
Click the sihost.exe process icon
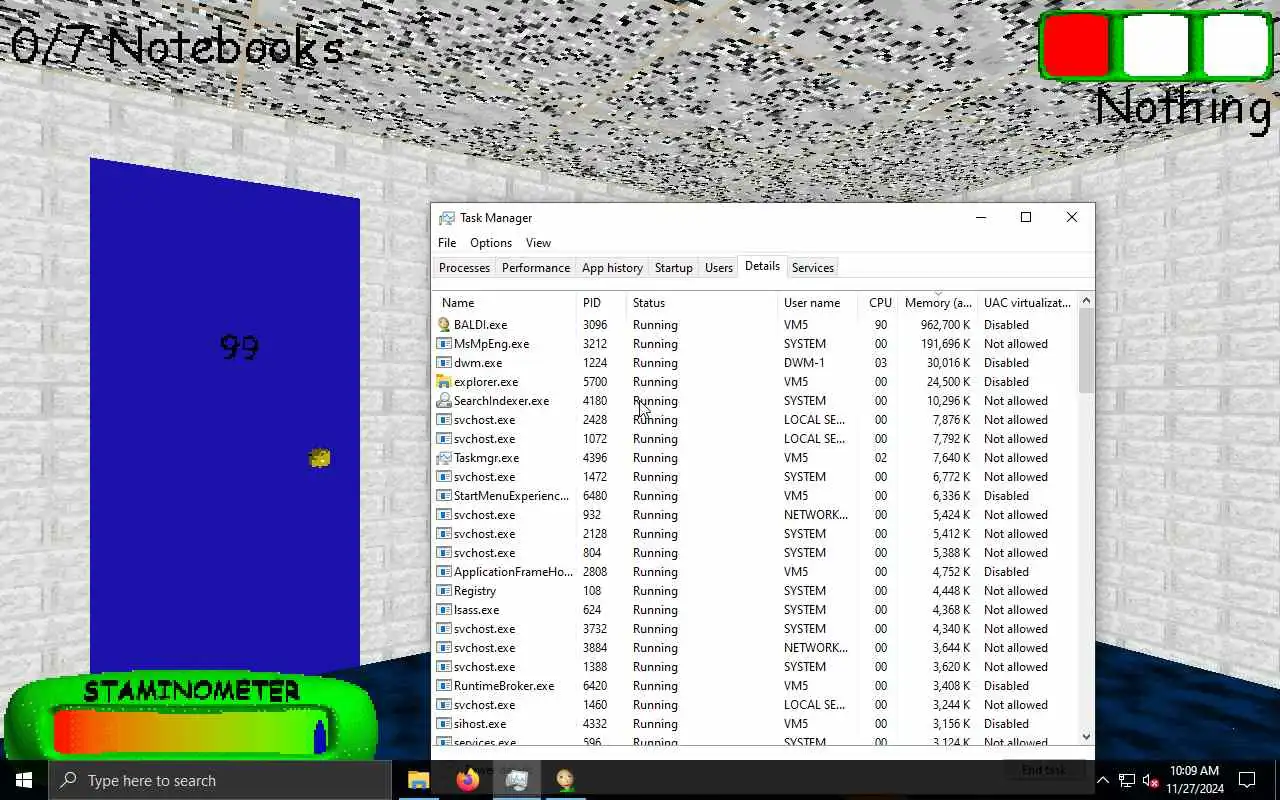[x=444, y=724]
